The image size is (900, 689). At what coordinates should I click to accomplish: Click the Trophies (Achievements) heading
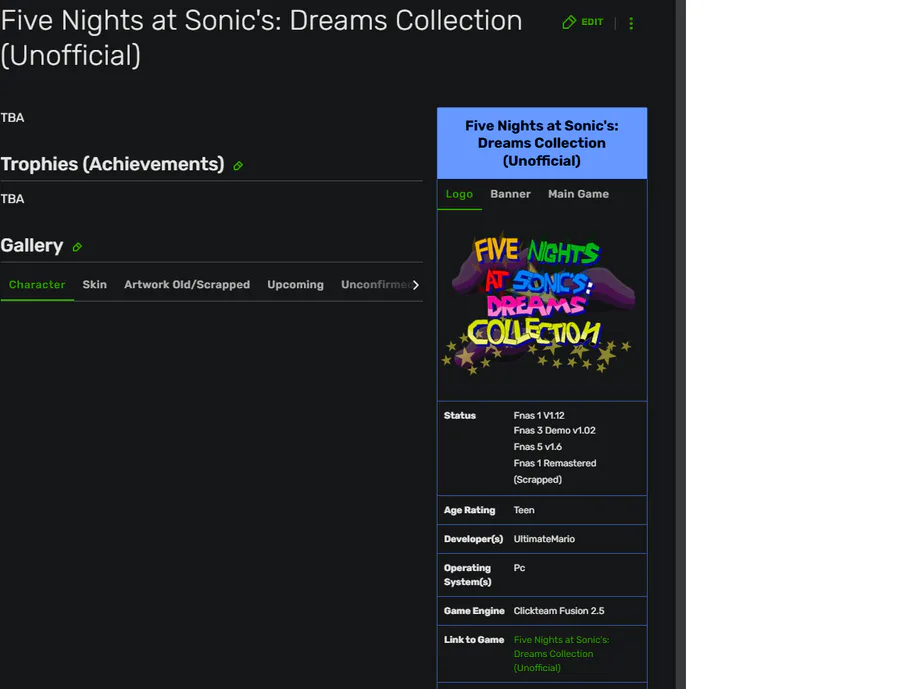112,164
